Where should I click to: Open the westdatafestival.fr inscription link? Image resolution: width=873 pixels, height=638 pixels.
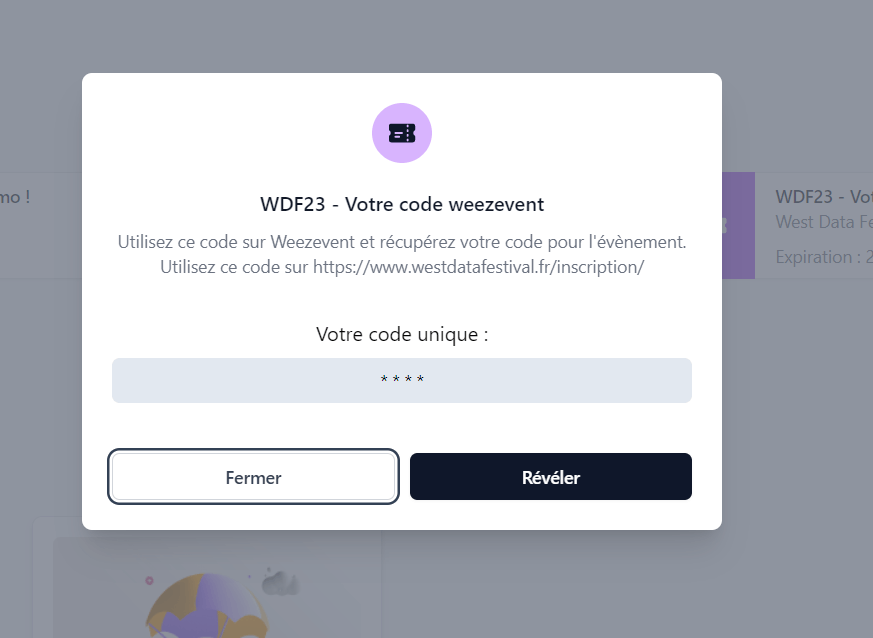478,267
